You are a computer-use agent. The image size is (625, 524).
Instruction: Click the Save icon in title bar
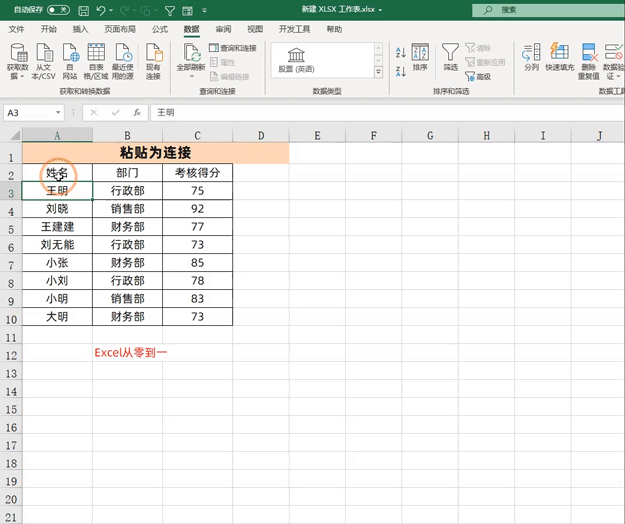(x=83, y=10)
